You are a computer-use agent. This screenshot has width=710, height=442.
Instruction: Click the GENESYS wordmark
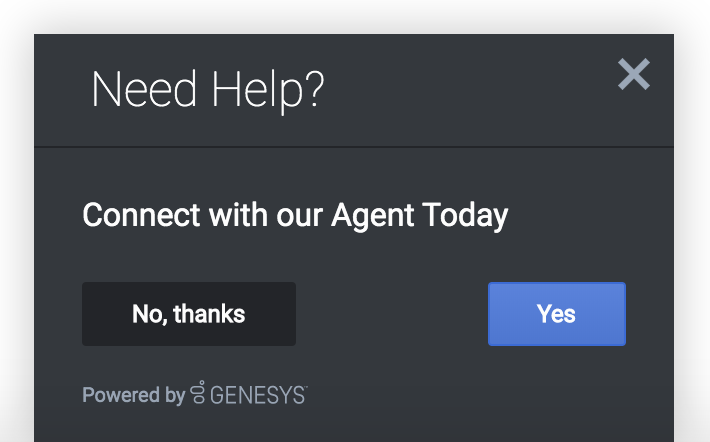258,395
